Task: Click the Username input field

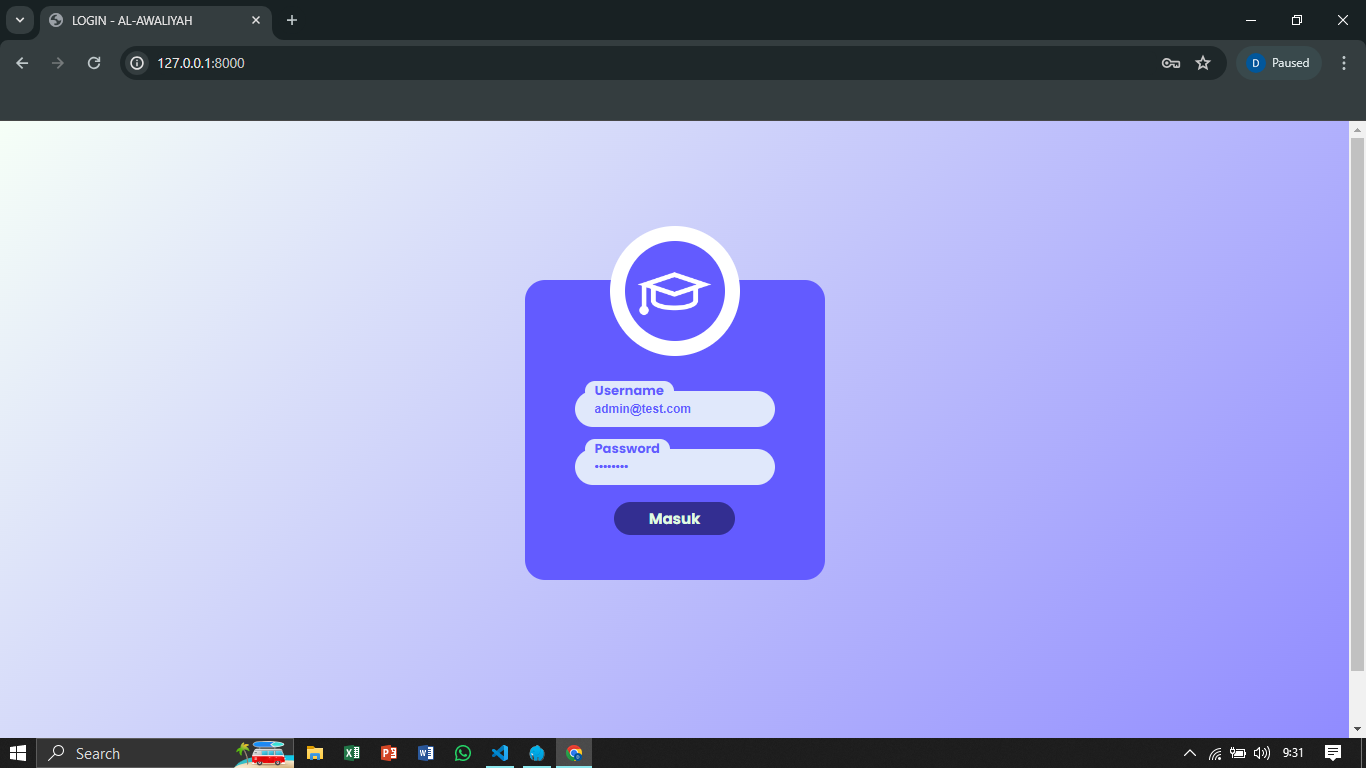Action: click(675, 409)
